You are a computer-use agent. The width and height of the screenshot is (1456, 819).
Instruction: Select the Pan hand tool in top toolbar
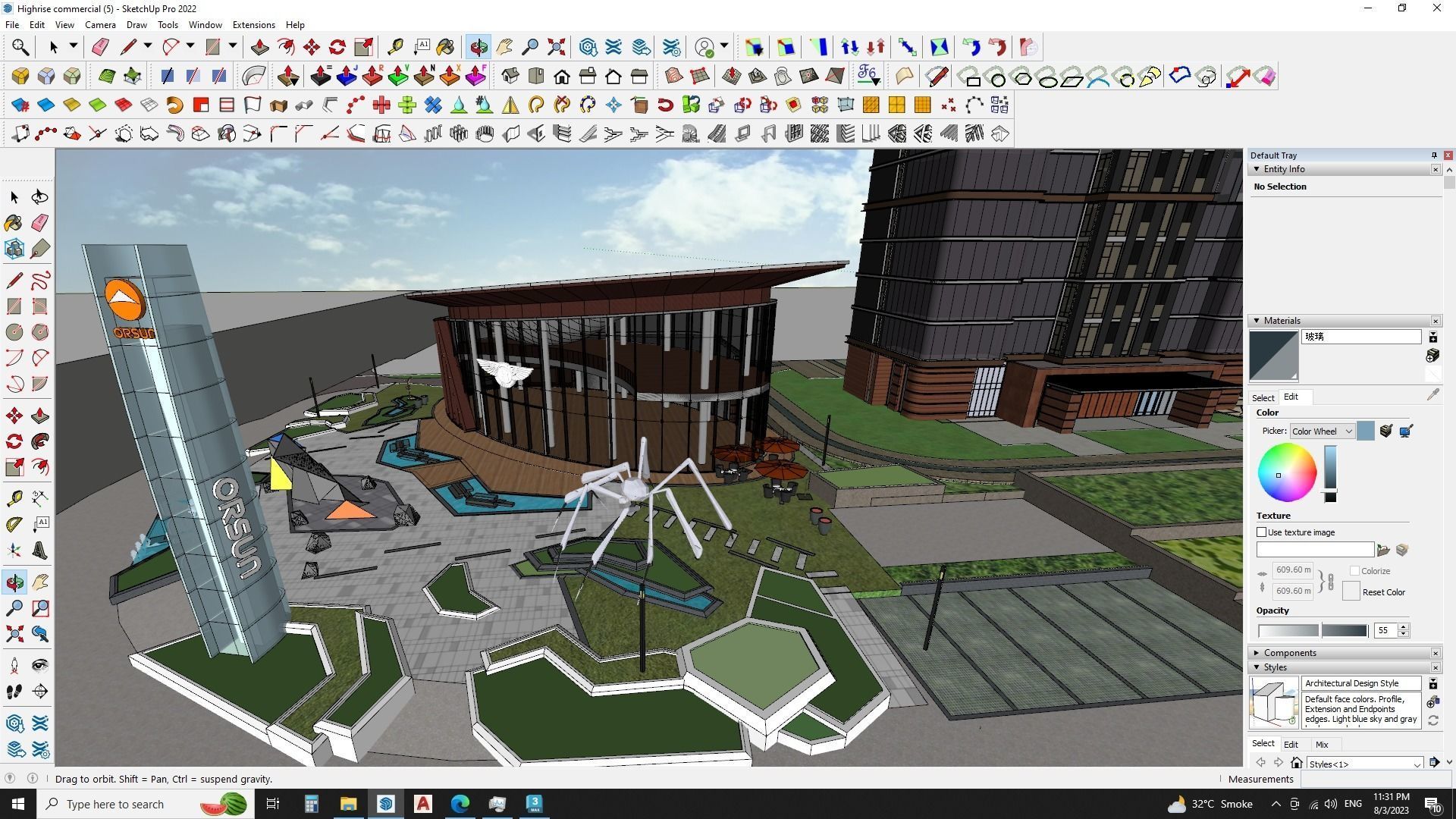[x=504, y=47]
